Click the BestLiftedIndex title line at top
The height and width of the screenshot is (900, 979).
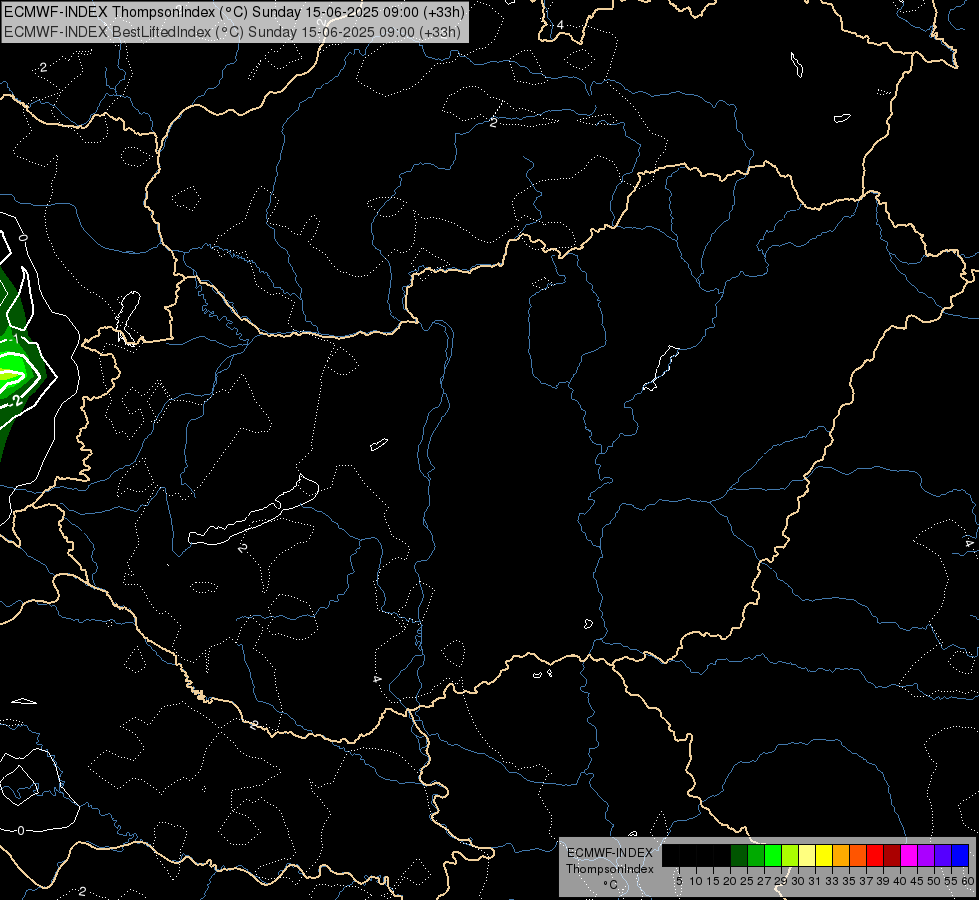232,32
